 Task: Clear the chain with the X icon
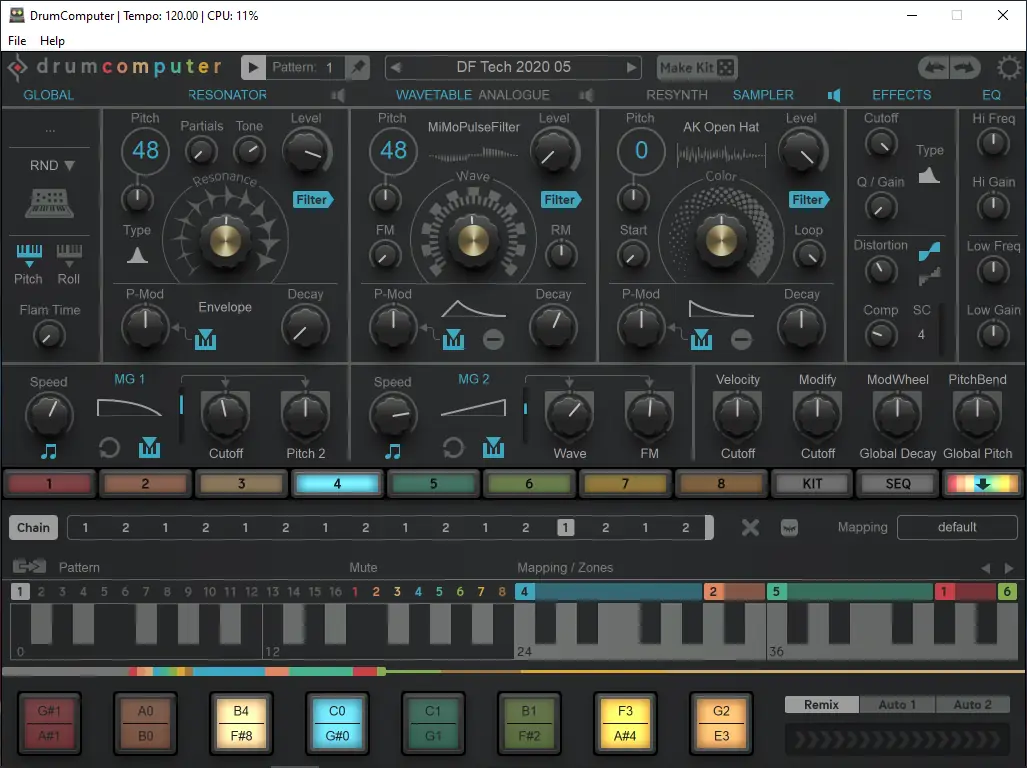click(x=750, y=527)
